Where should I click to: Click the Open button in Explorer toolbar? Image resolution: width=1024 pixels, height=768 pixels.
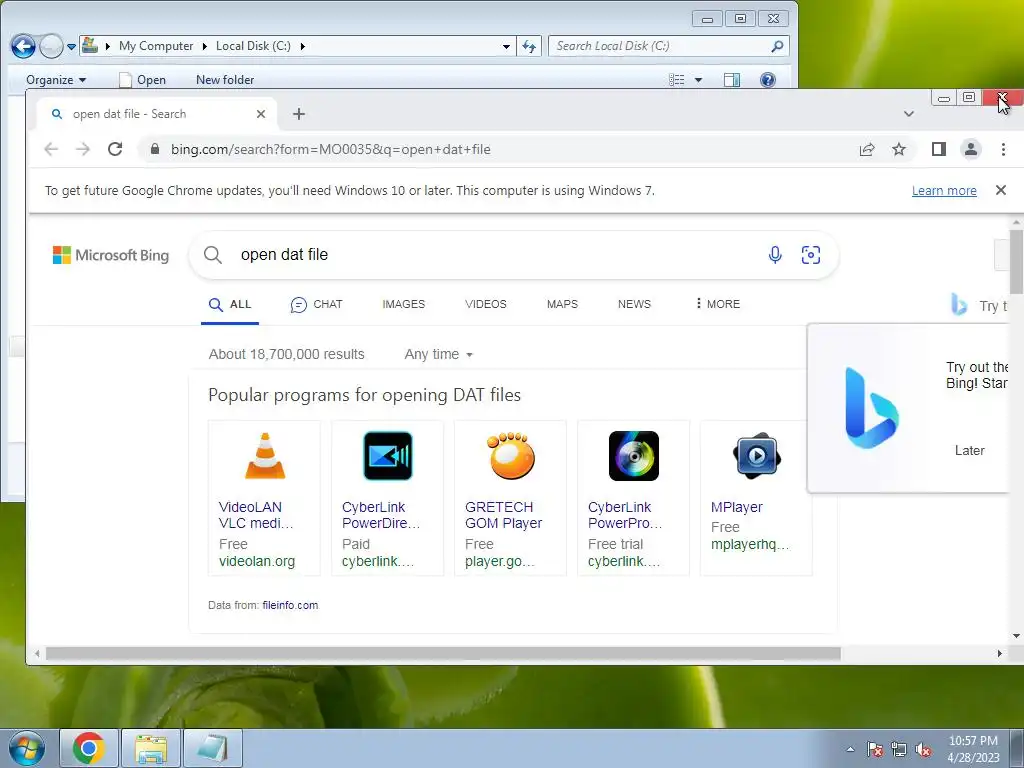[x=142, y=80]
